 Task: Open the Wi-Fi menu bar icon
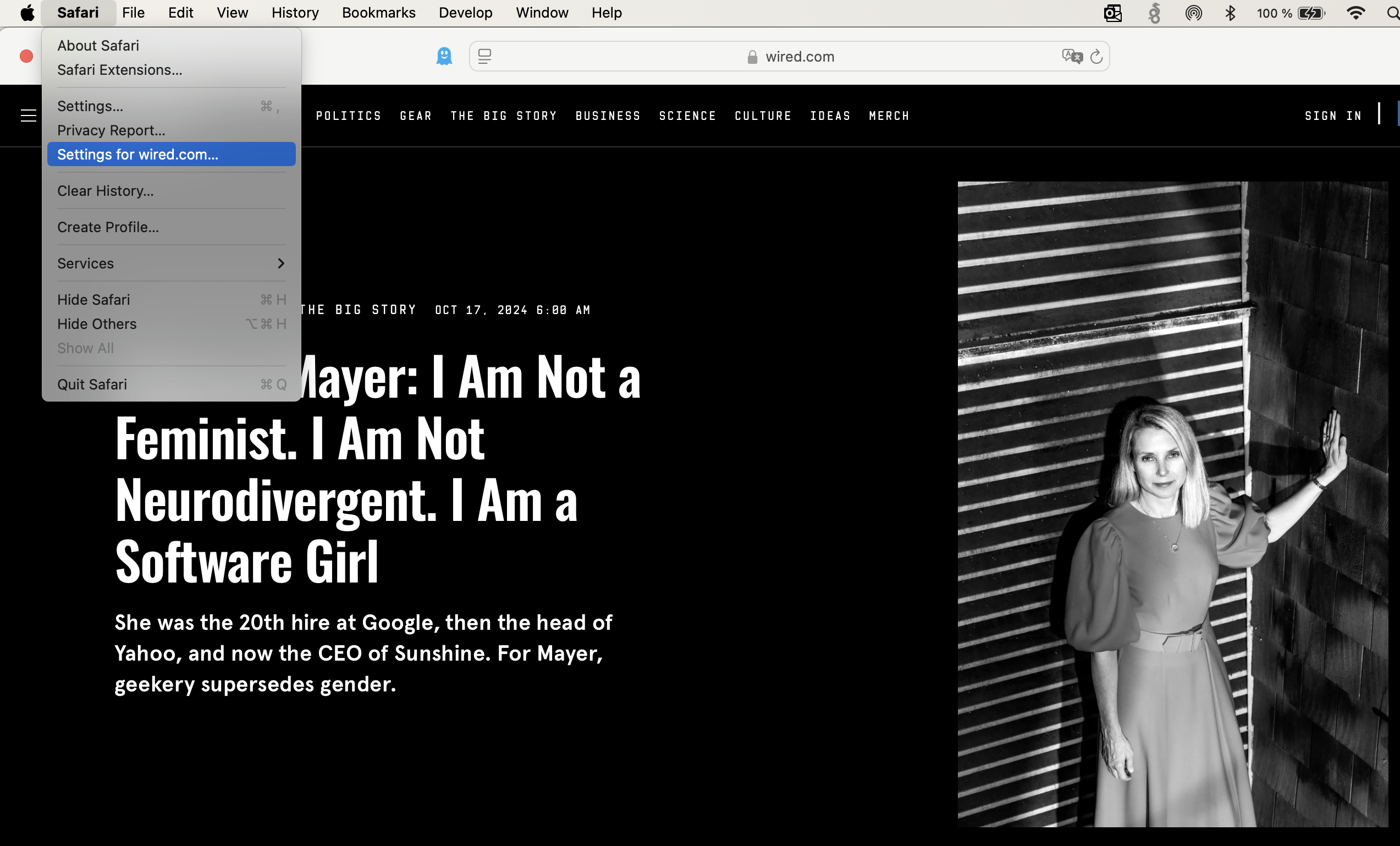click(1355, 13)
